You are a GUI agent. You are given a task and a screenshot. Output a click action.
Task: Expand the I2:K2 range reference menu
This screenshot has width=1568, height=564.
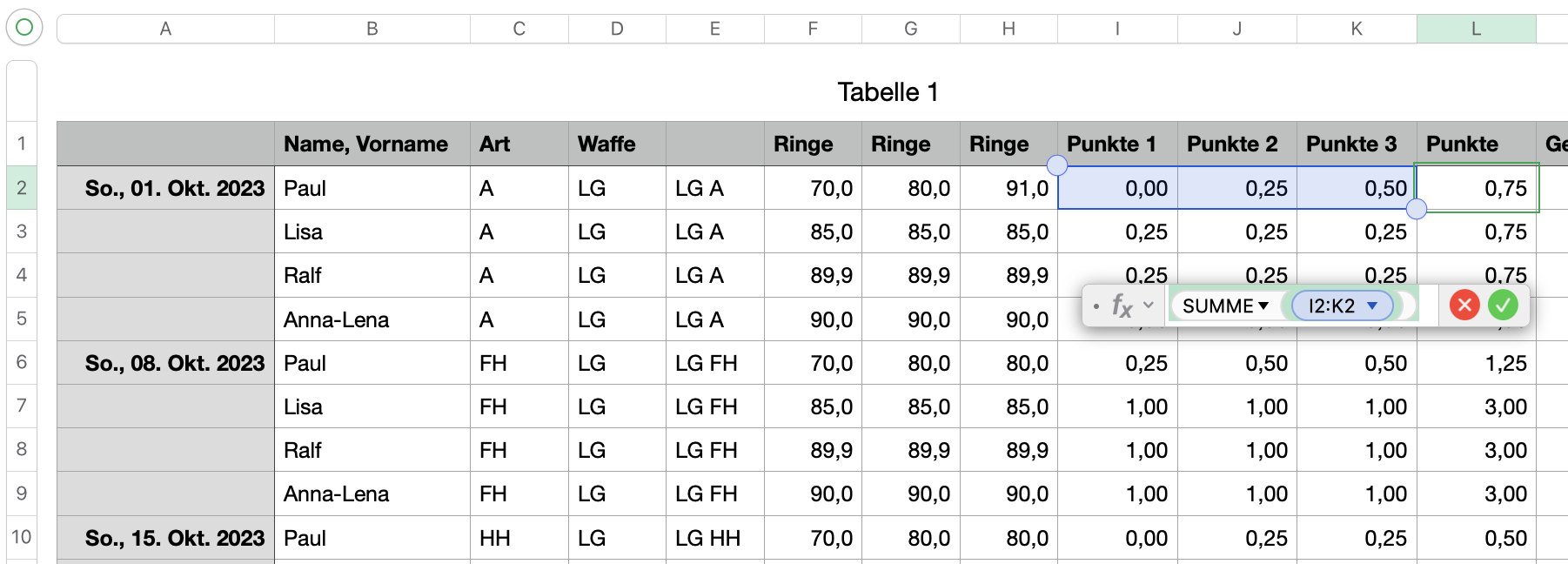click(x=1372, y=305)
